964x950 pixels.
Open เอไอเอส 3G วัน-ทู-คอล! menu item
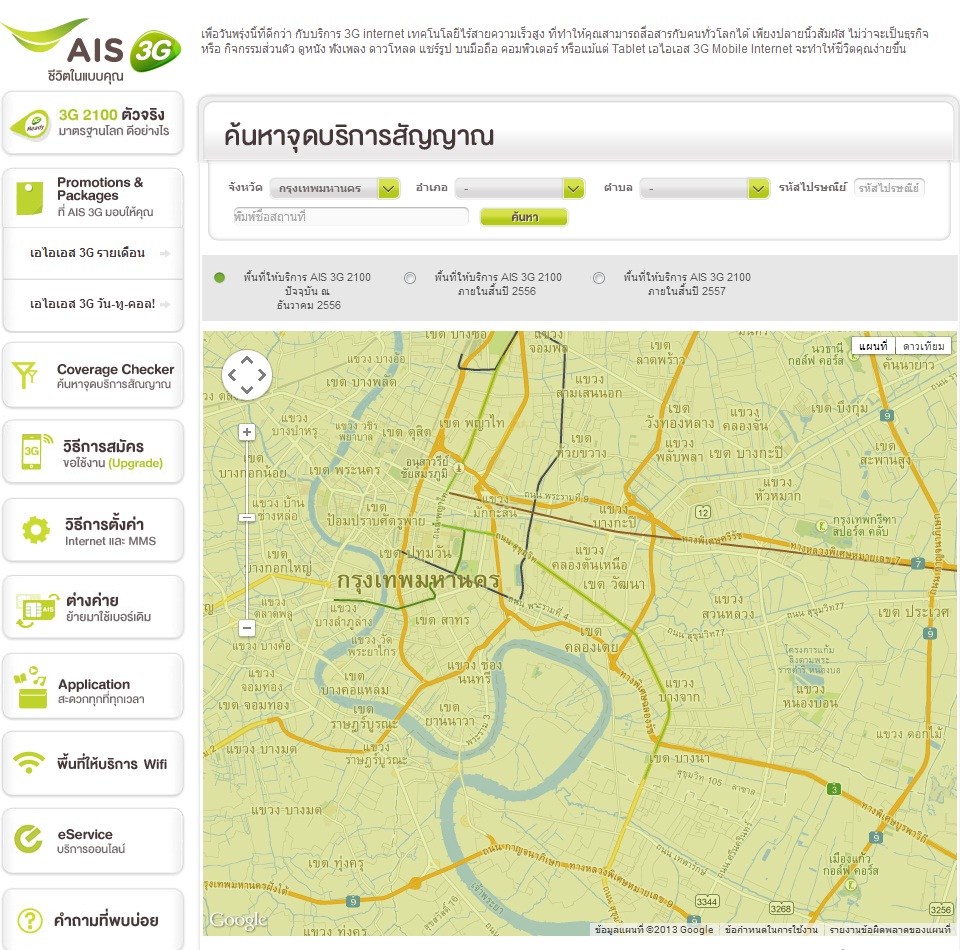click(x=93, y=304)
